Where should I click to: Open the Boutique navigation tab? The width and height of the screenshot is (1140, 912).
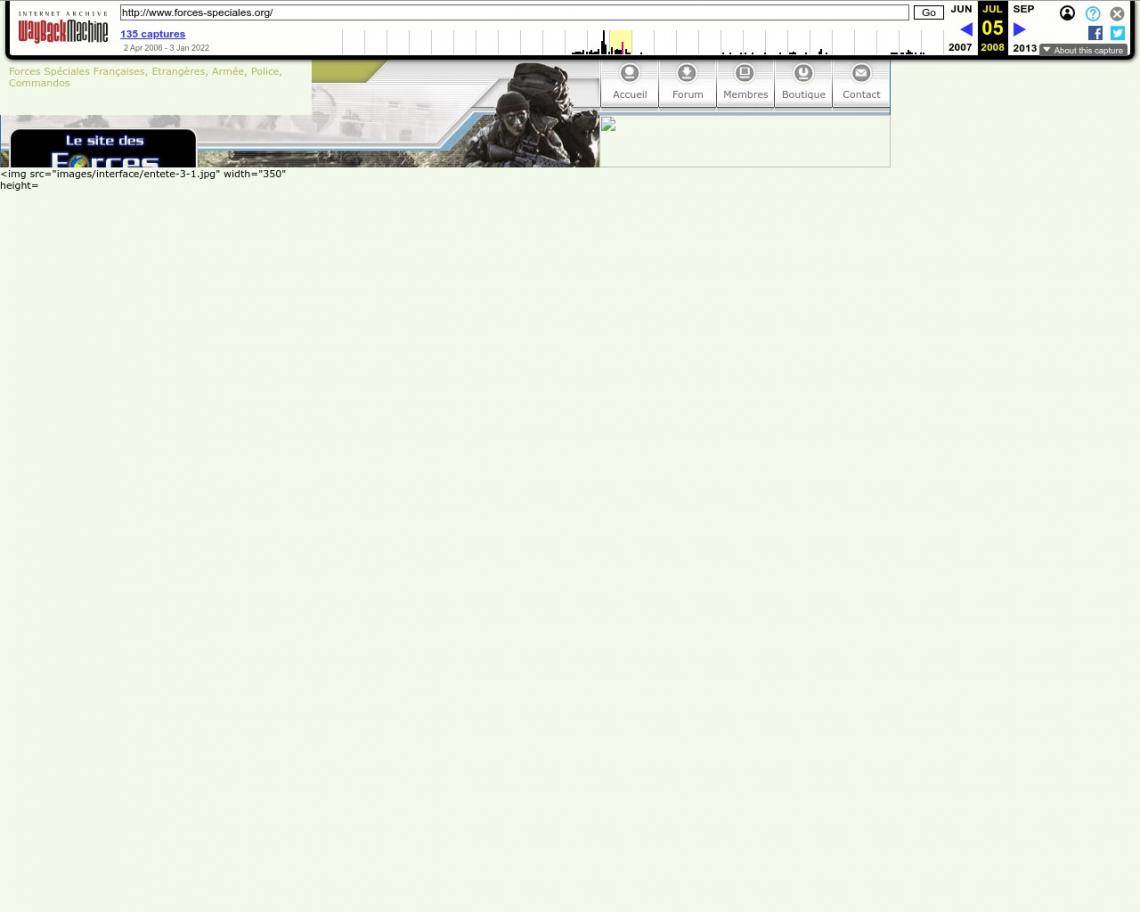(803, 84)
